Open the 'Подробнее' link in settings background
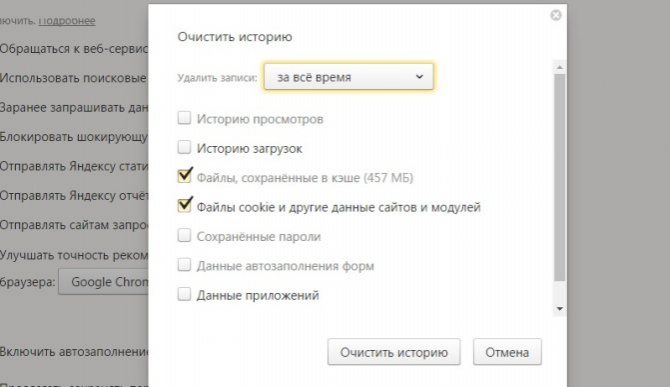This screenshot has width=670, height=387. pyautogui.click(x=67, y=21)
